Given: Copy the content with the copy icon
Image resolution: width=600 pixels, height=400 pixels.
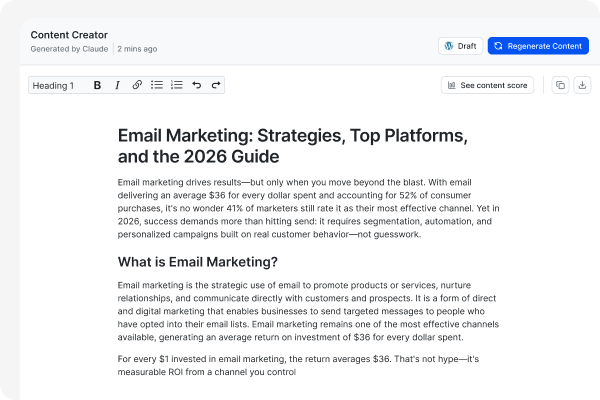Looking at the screenshot, I should pyautogui.click(x=560, y=86).
